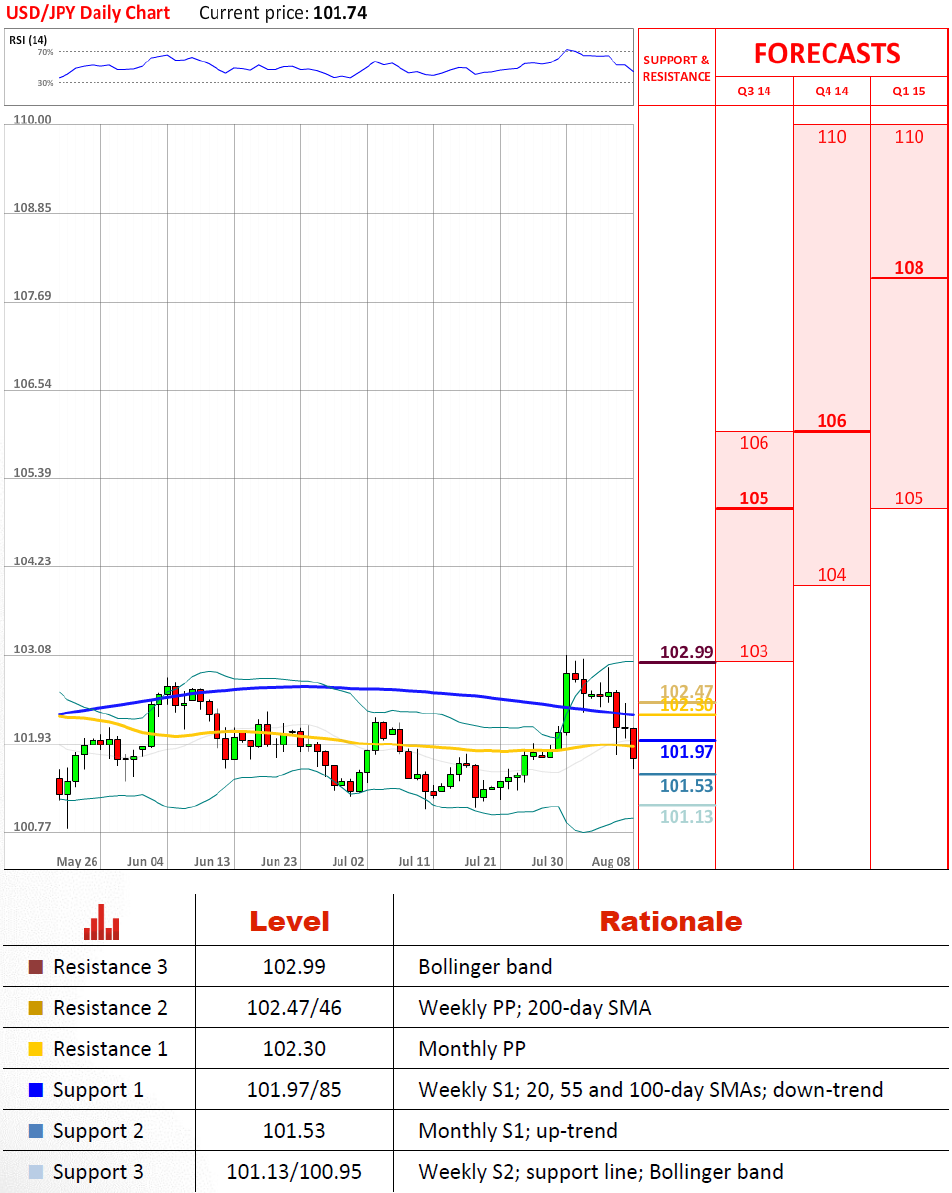Click the '104.23' price axis label
This screenshot has width=952, height=1193.
coord(32,562)
